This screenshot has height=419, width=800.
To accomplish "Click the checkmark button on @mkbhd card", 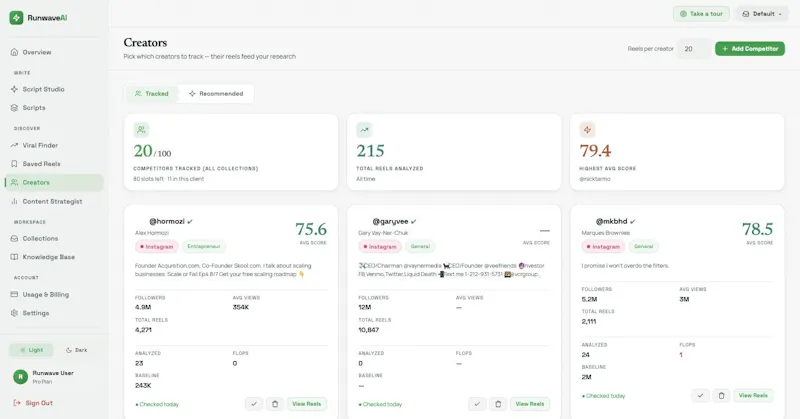I will pos(701,396).
